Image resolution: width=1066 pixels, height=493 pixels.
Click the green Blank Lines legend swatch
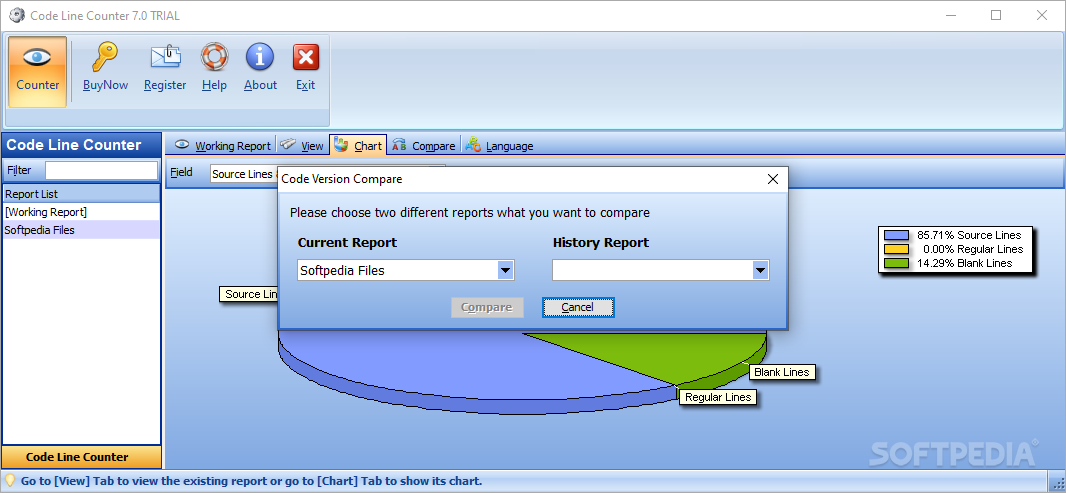click(896, 263)
